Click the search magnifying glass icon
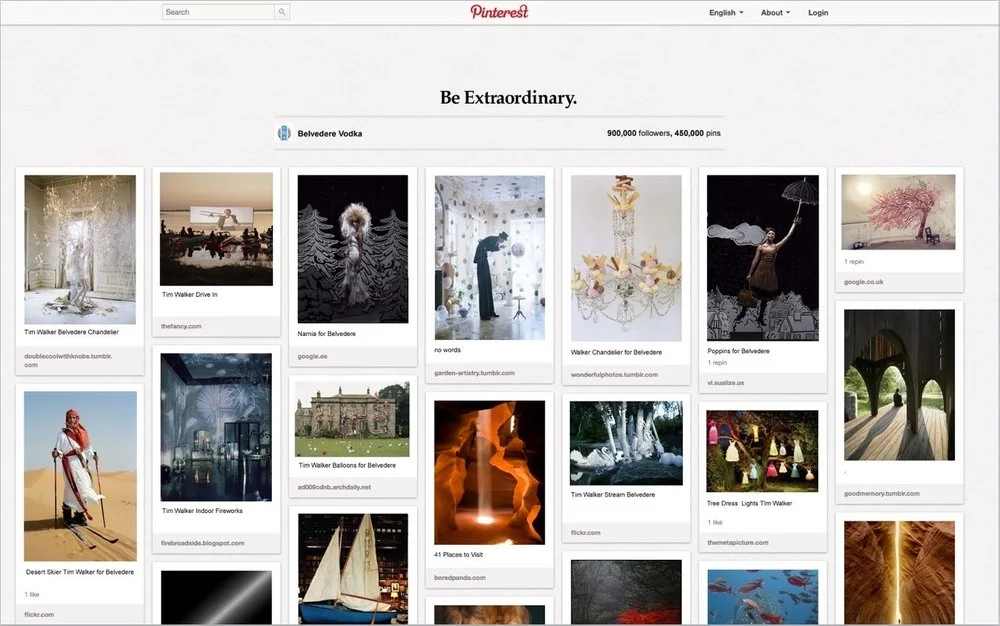 (281, 12)
